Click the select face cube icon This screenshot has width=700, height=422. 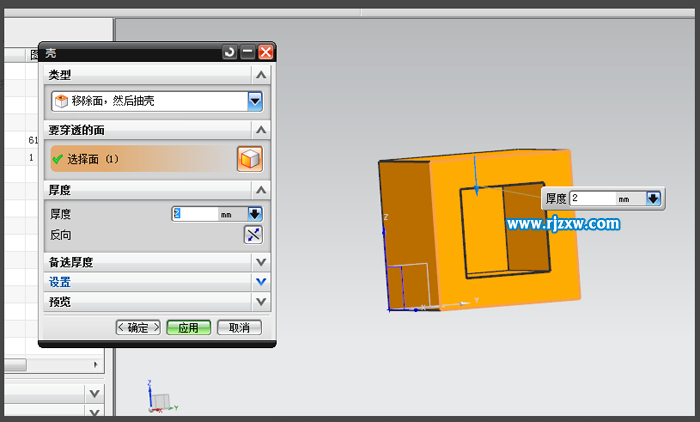point(249,159)
